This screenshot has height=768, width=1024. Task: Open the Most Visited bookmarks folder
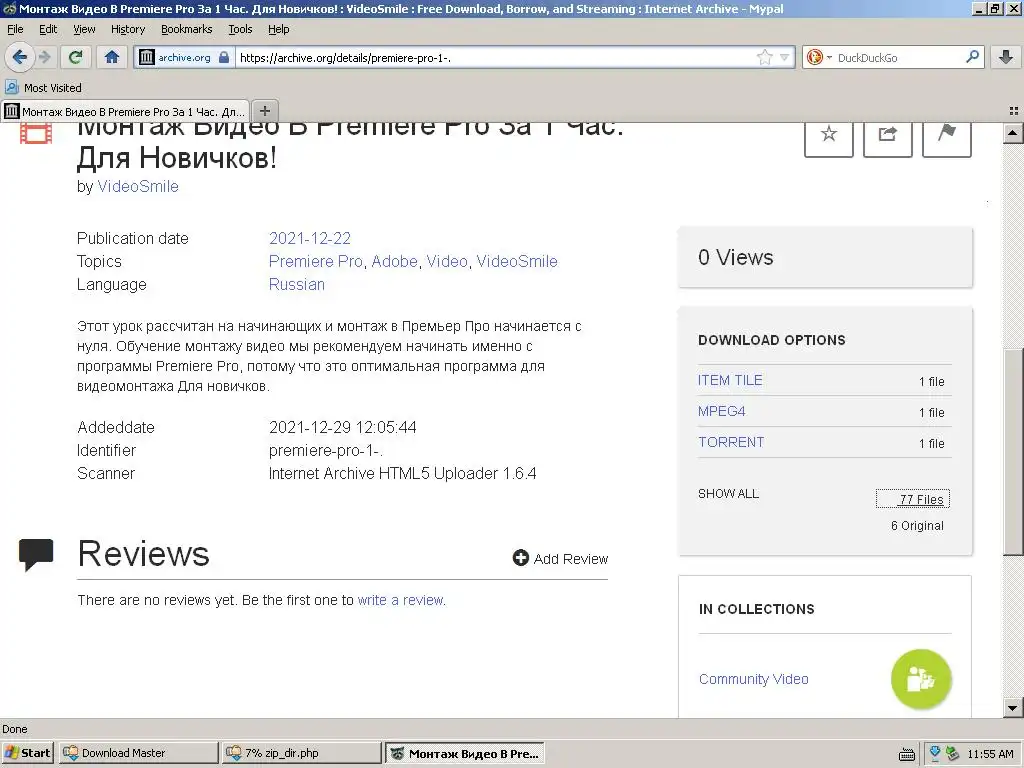pyautogui.click(x=43, y=88)
